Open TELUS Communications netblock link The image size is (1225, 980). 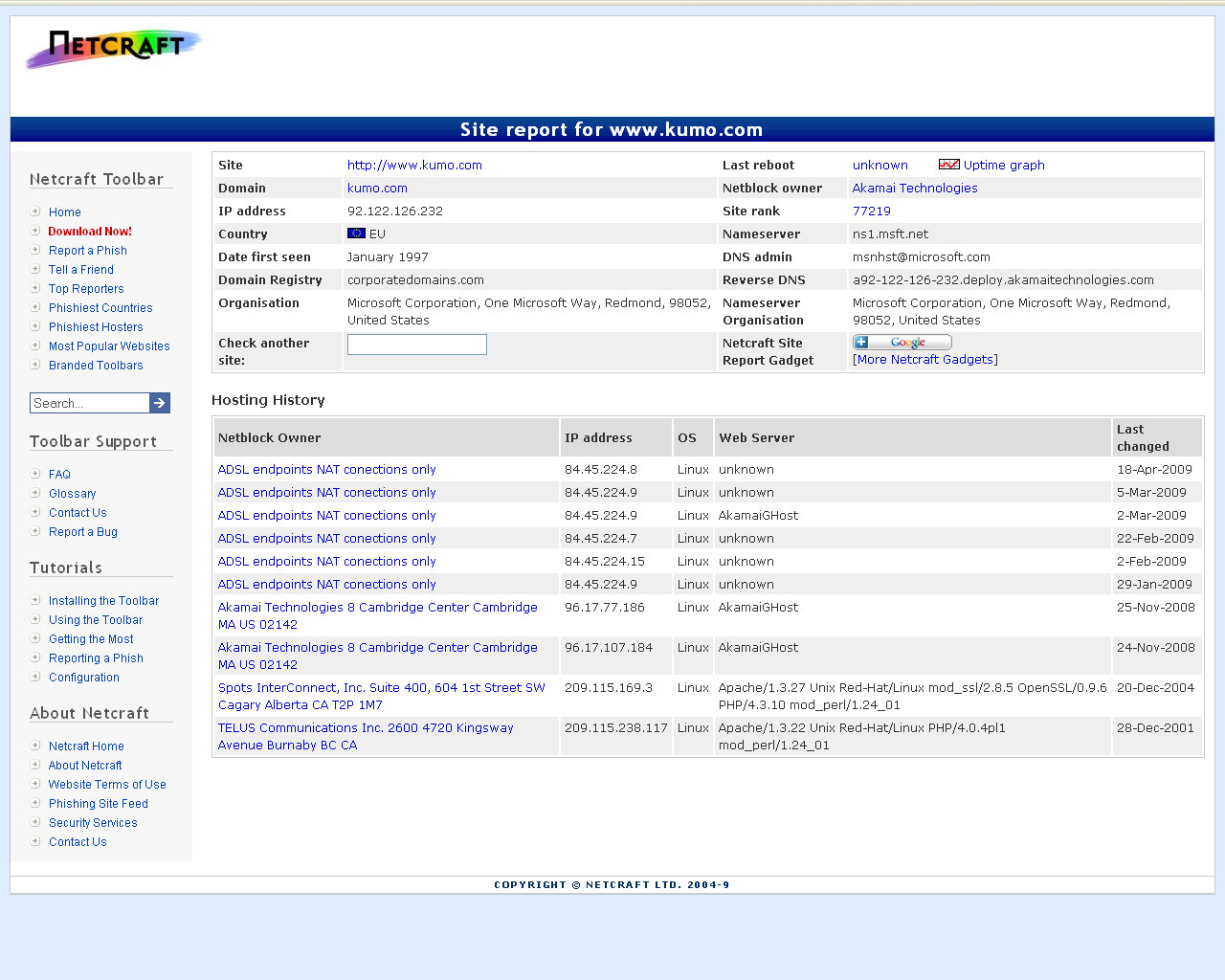(x=366, y=737)
